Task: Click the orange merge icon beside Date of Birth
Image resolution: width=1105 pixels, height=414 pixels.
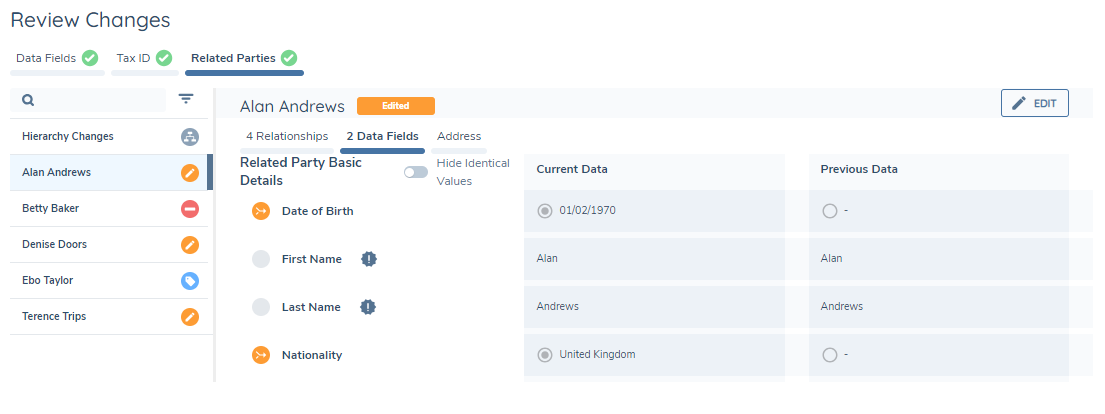Action: 261,211
